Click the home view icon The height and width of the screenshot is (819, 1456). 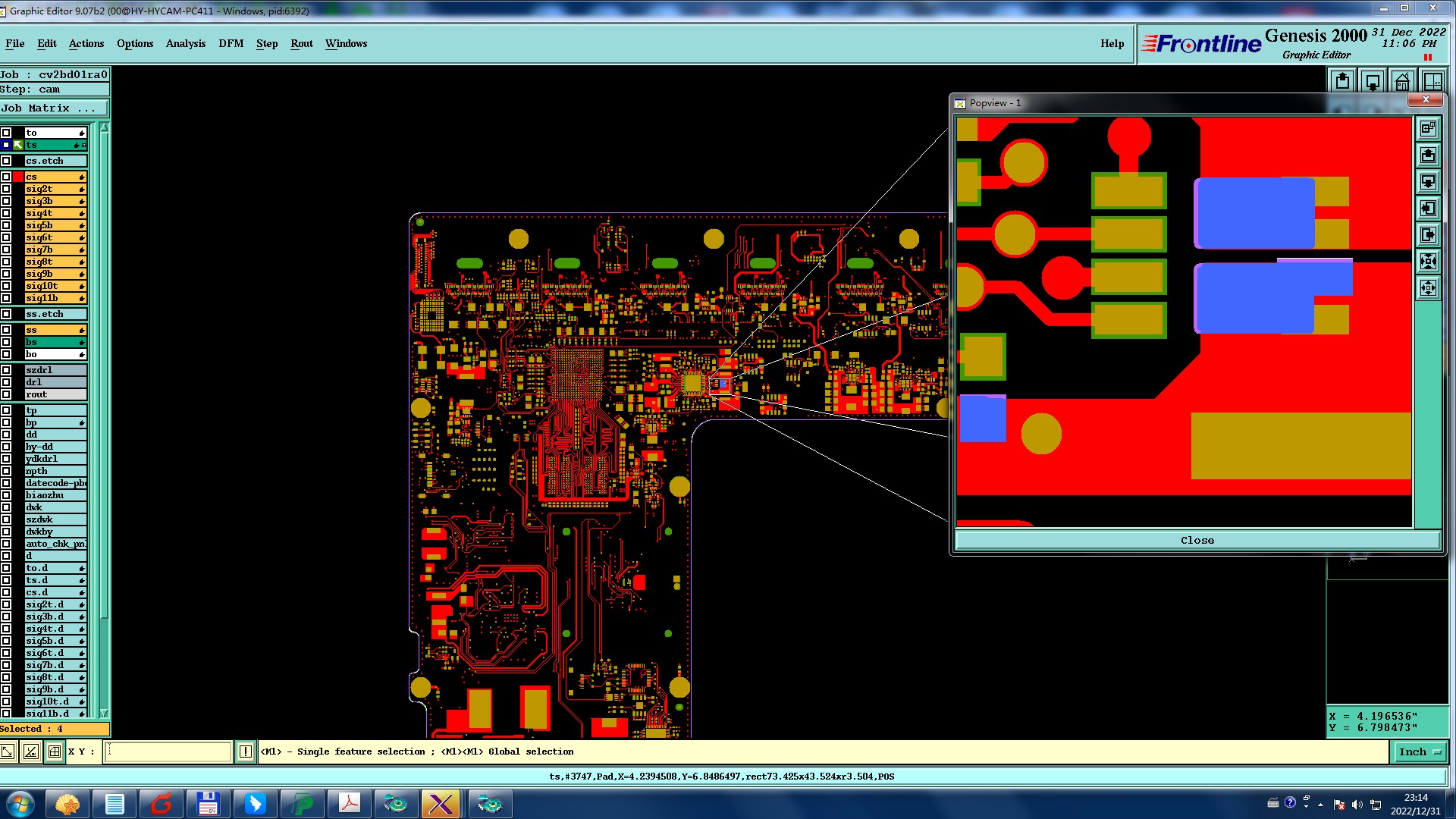point(1402,81)
